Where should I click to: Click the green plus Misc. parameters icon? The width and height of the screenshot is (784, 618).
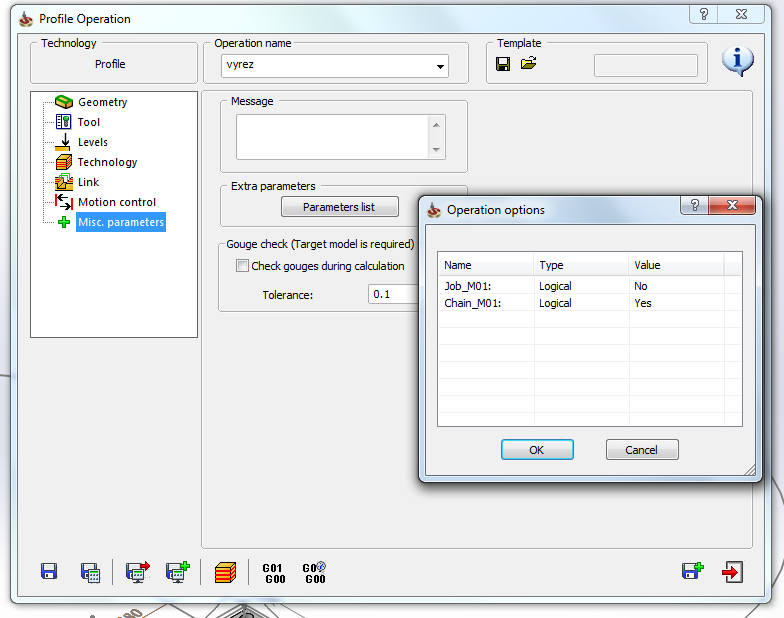pyautogui.click(x=64, y=222)
